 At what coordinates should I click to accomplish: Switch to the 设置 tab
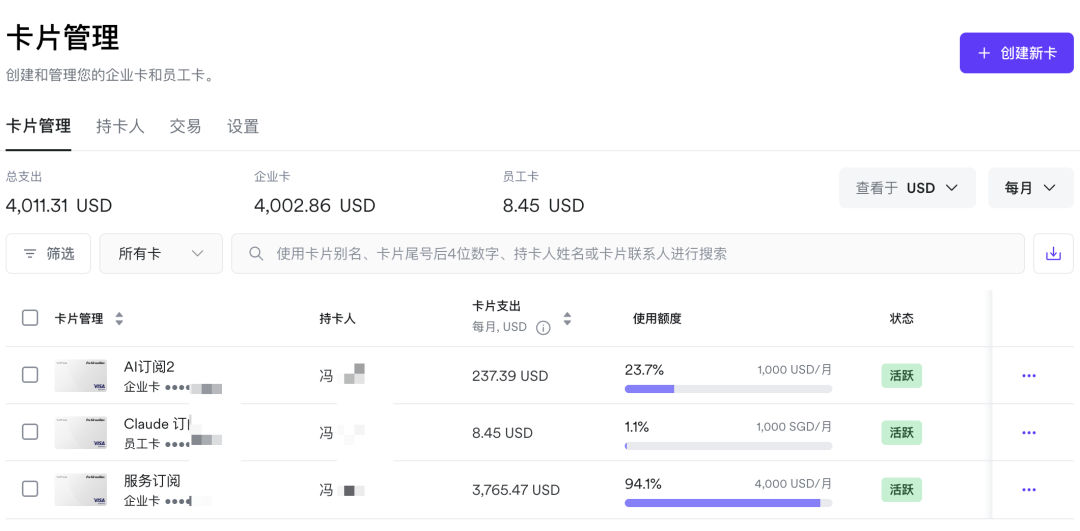pos(243,127)
